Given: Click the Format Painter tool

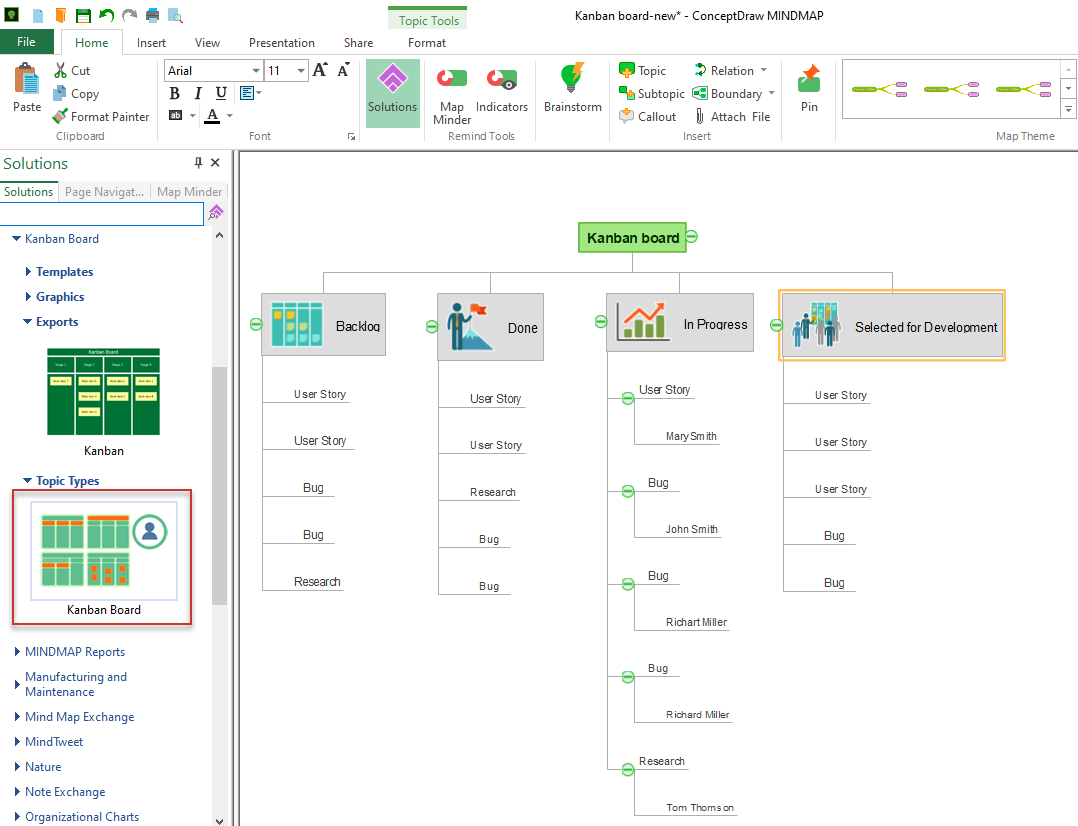Looking at the screenshot, I should (x=100, y=117).
